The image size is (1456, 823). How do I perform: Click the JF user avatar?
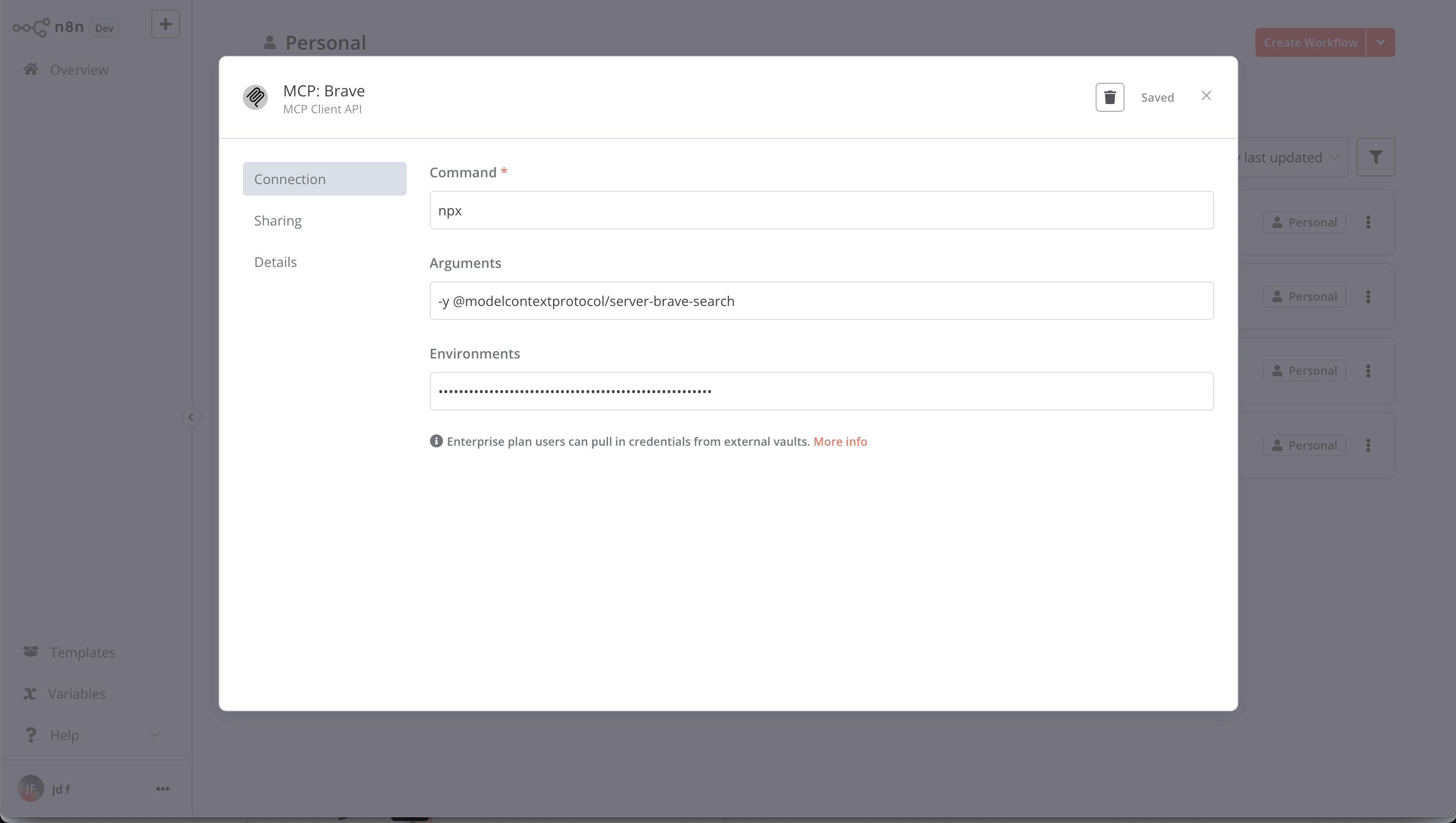coord(30,788)
